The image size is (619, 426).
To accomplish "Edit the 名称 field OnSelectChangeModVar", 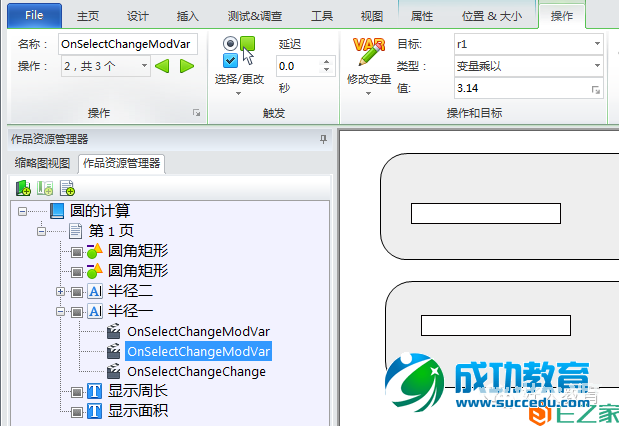I will (128, 44).
